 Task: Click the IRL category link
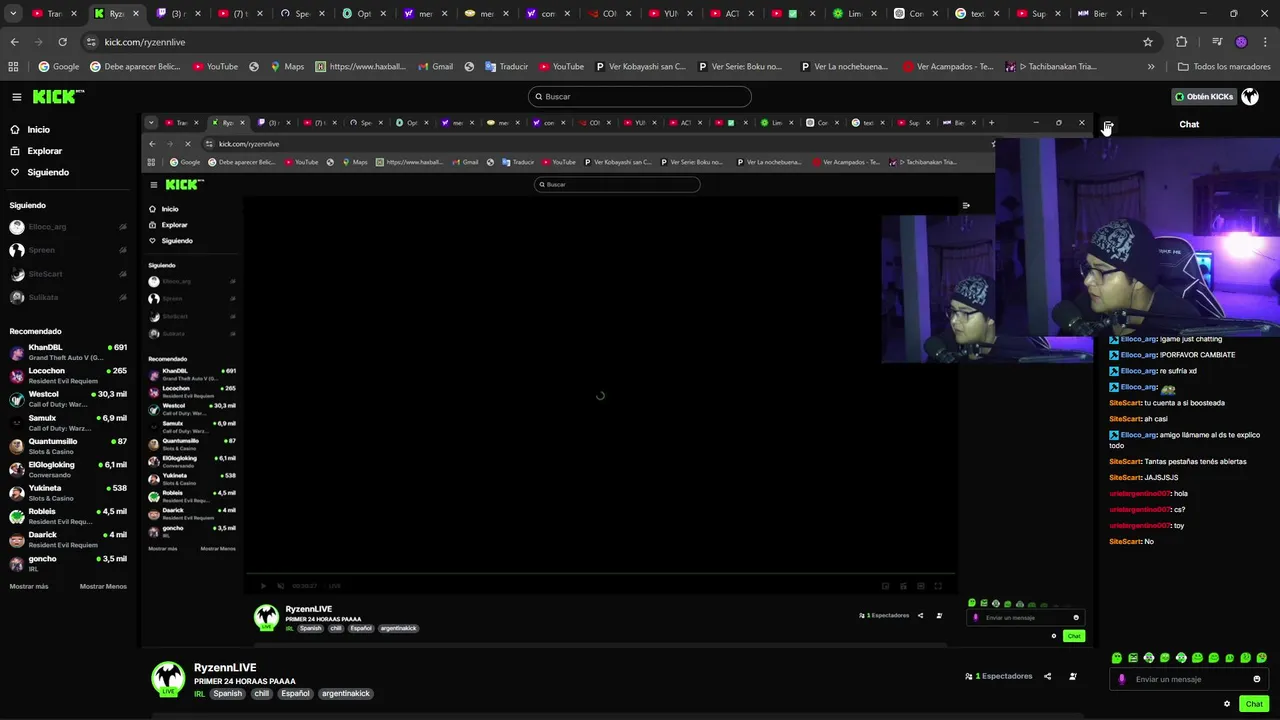pos(199,693)
